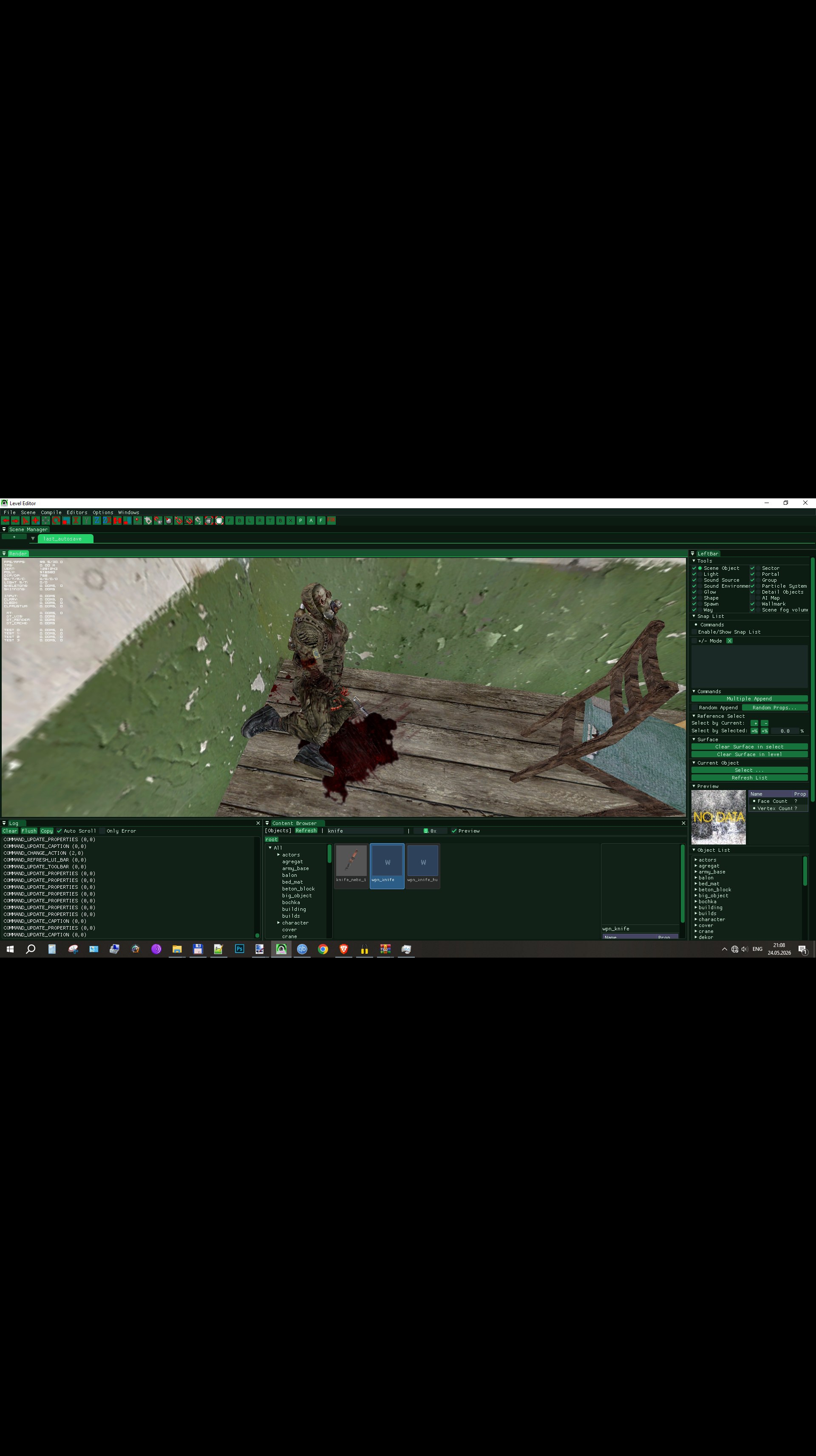816x1456 pixels.
Task: Toggle visibility checkbox for Light
Action: tap(694, 574)
